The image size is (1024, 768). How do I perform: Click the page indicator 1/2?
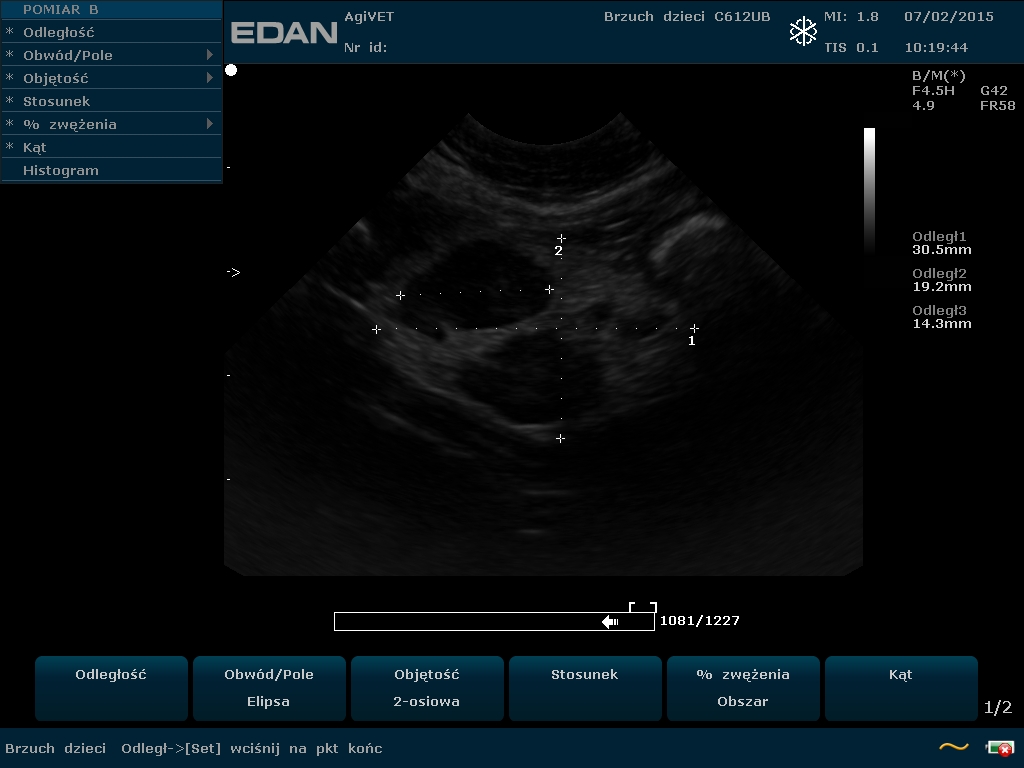[x=997, y=707]
